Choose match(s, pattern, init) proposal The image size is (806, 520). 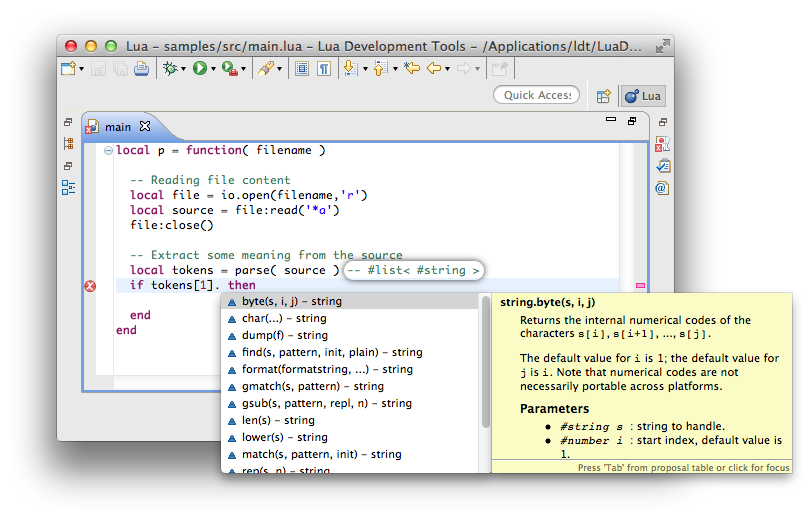point(351,454)
